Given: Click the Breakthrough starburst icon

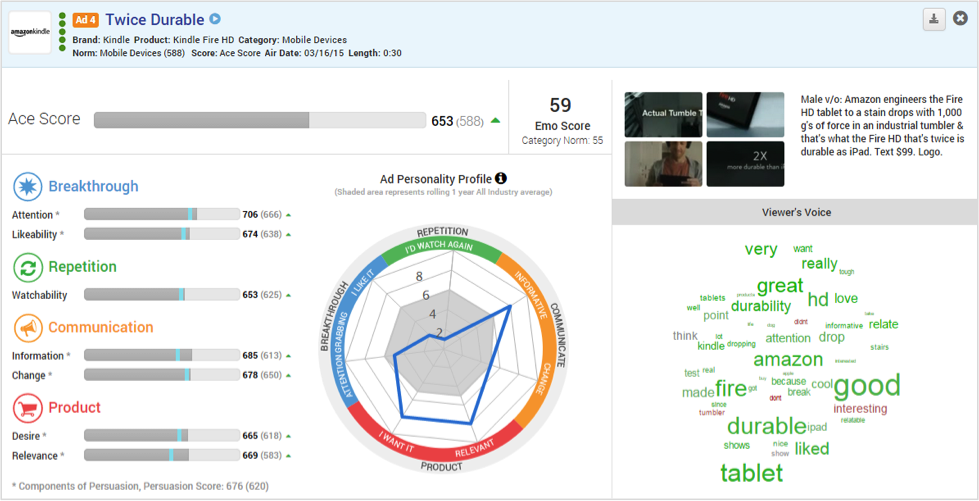Looking at the screenshot, I should [x=27, y=187].
